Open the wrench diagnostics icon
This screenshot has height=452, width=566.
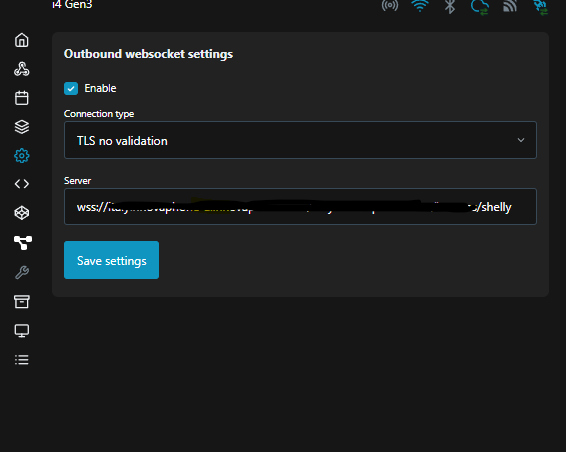(22, 273)
